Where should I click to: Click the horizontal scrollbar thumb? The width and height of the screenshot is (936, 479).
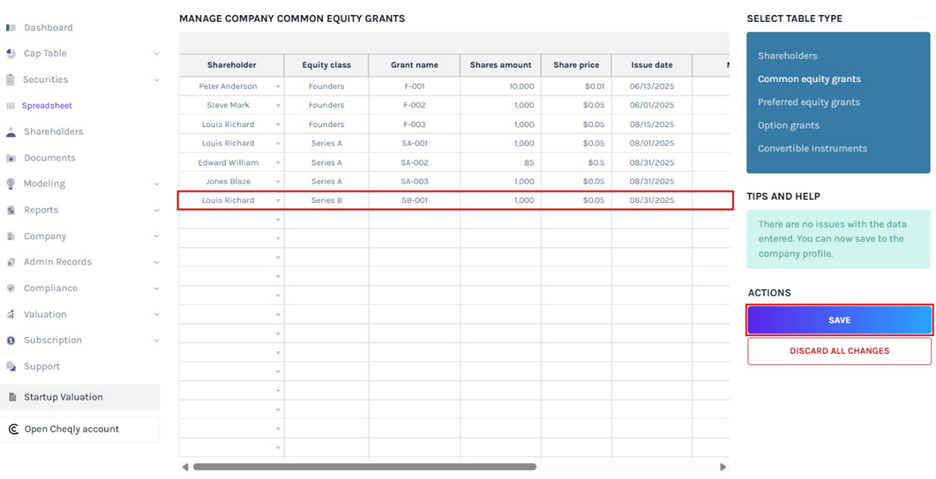tap(365, 467)
